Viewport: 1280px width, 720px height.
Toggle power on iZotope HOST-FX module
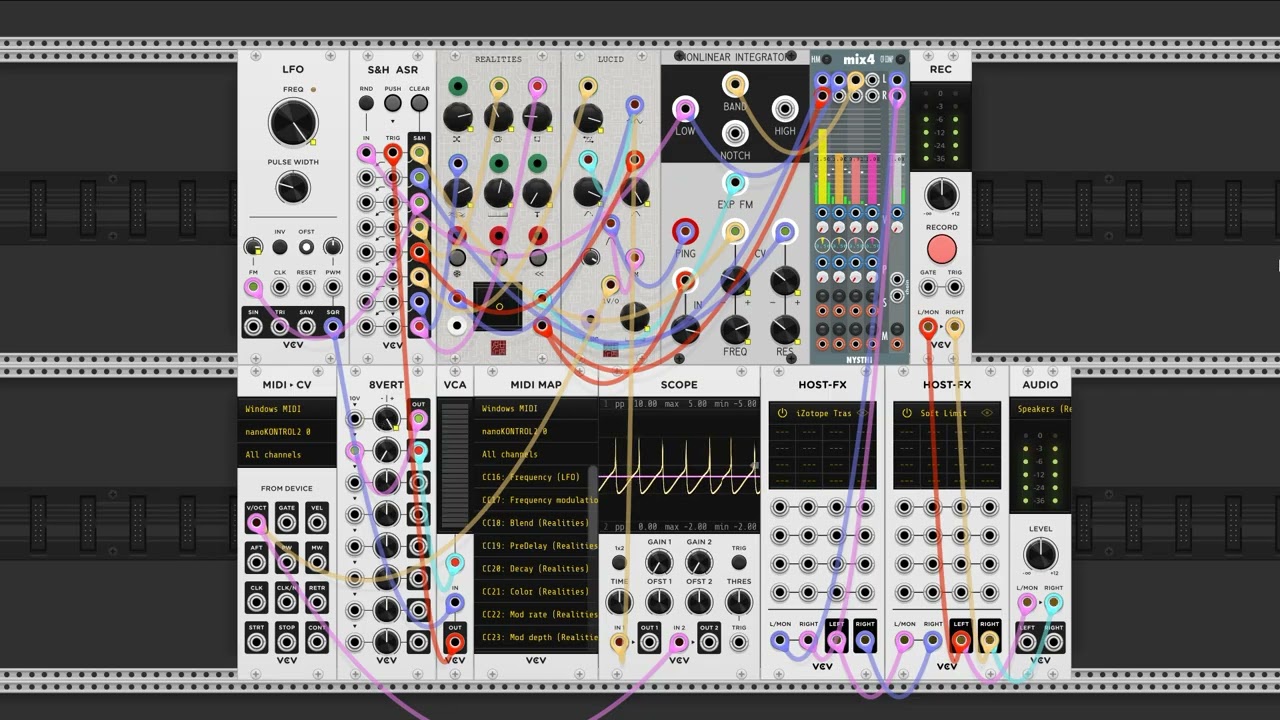782,413
